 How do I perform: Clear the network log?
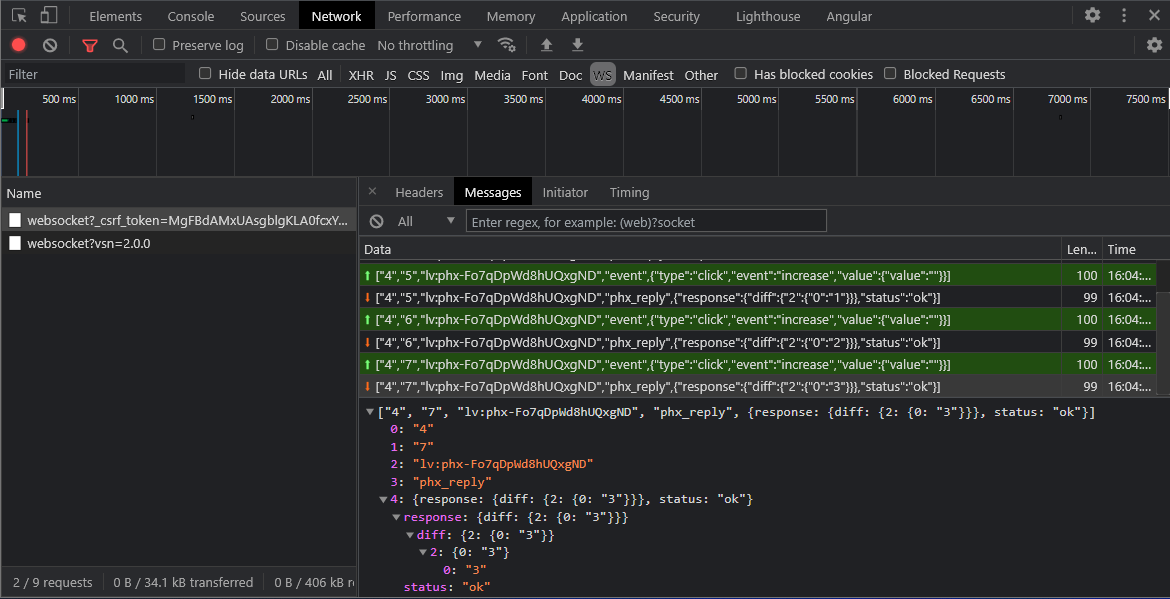(49, 45)
